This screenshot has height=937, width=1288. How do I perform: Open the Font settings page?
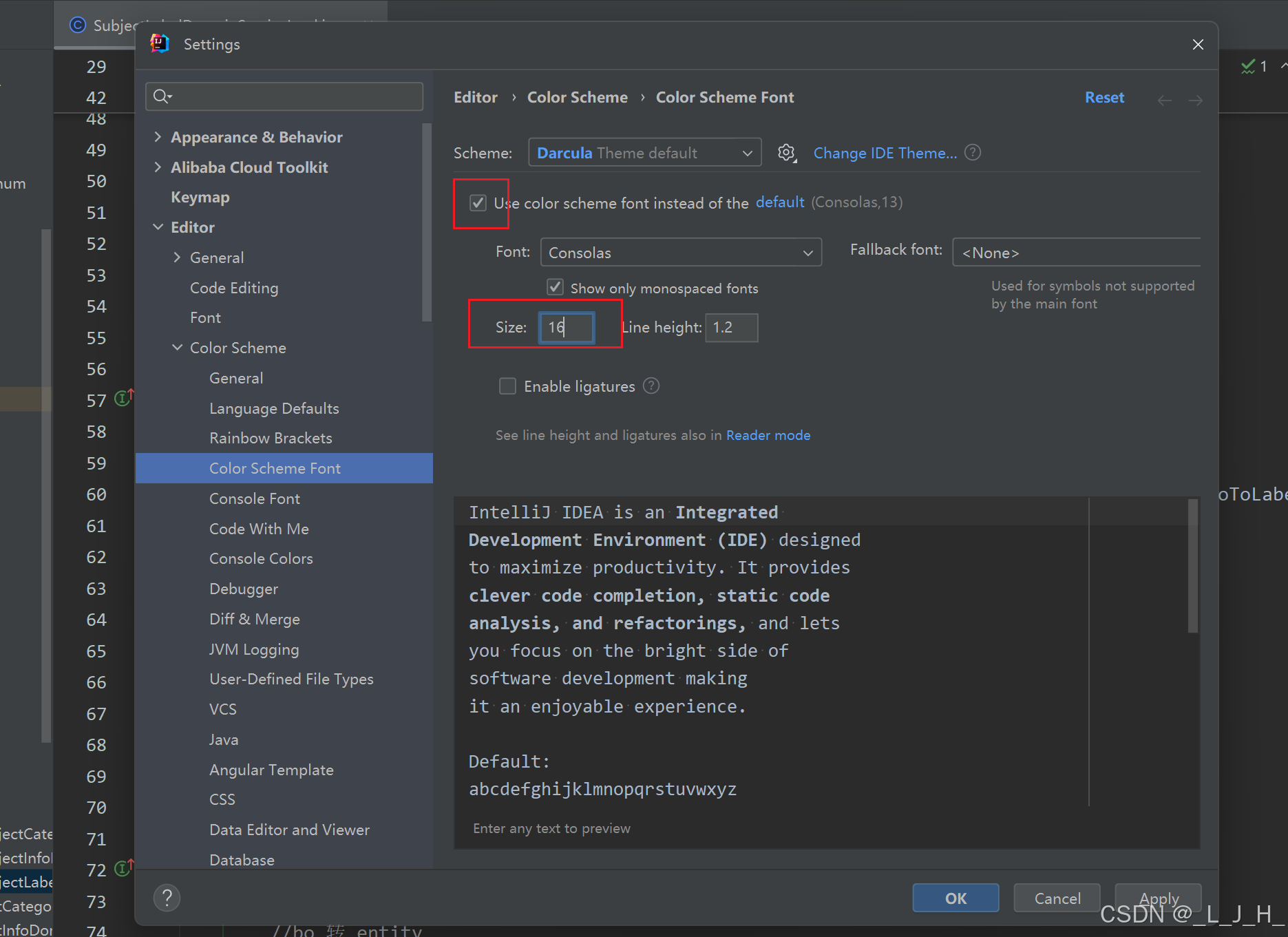(205, 317)
